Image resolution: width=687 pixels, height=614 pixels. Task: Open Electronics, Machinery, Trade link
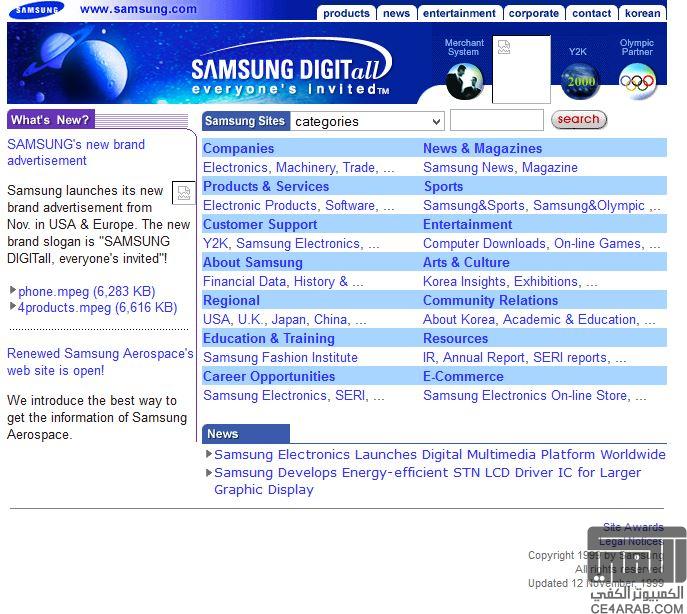point(298,167)
